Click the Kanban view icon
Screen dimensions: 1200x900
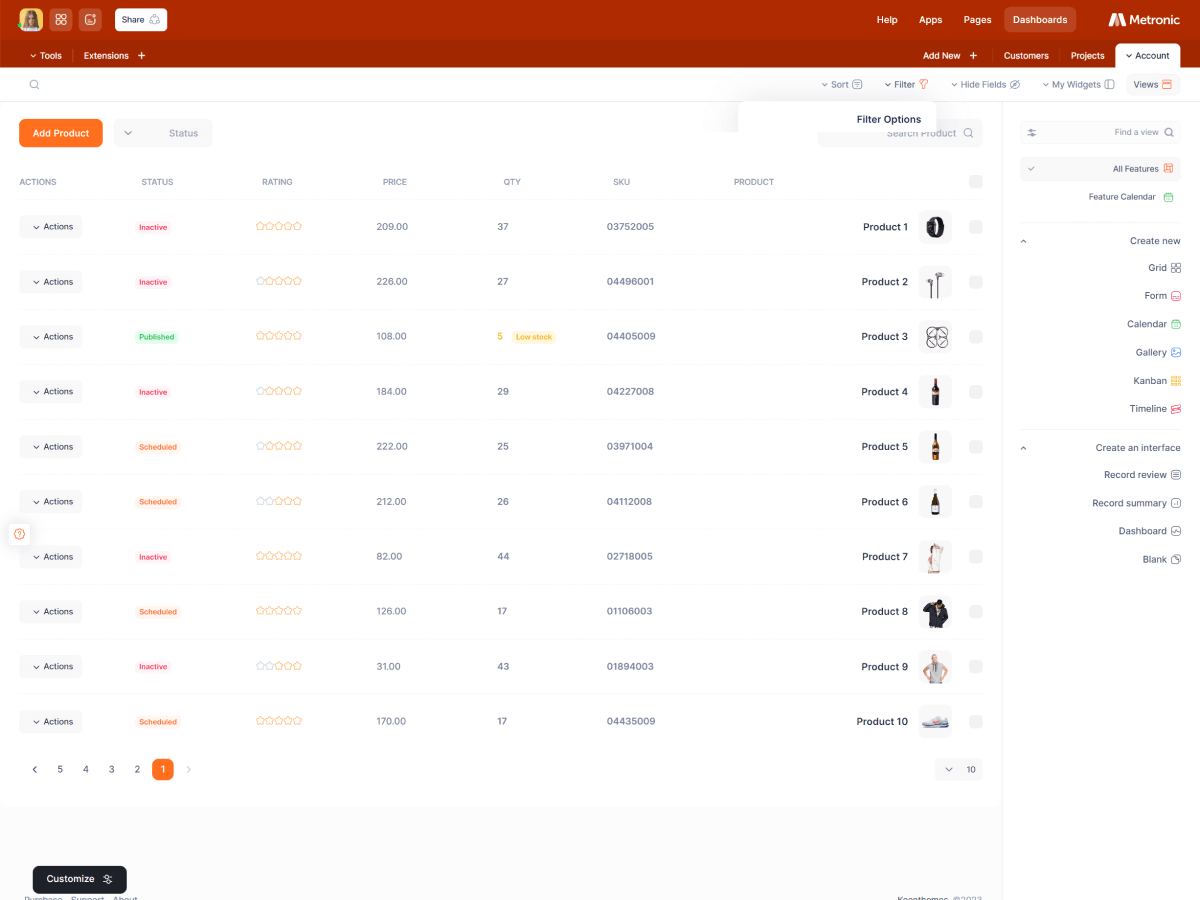[x=1176, y=381]
